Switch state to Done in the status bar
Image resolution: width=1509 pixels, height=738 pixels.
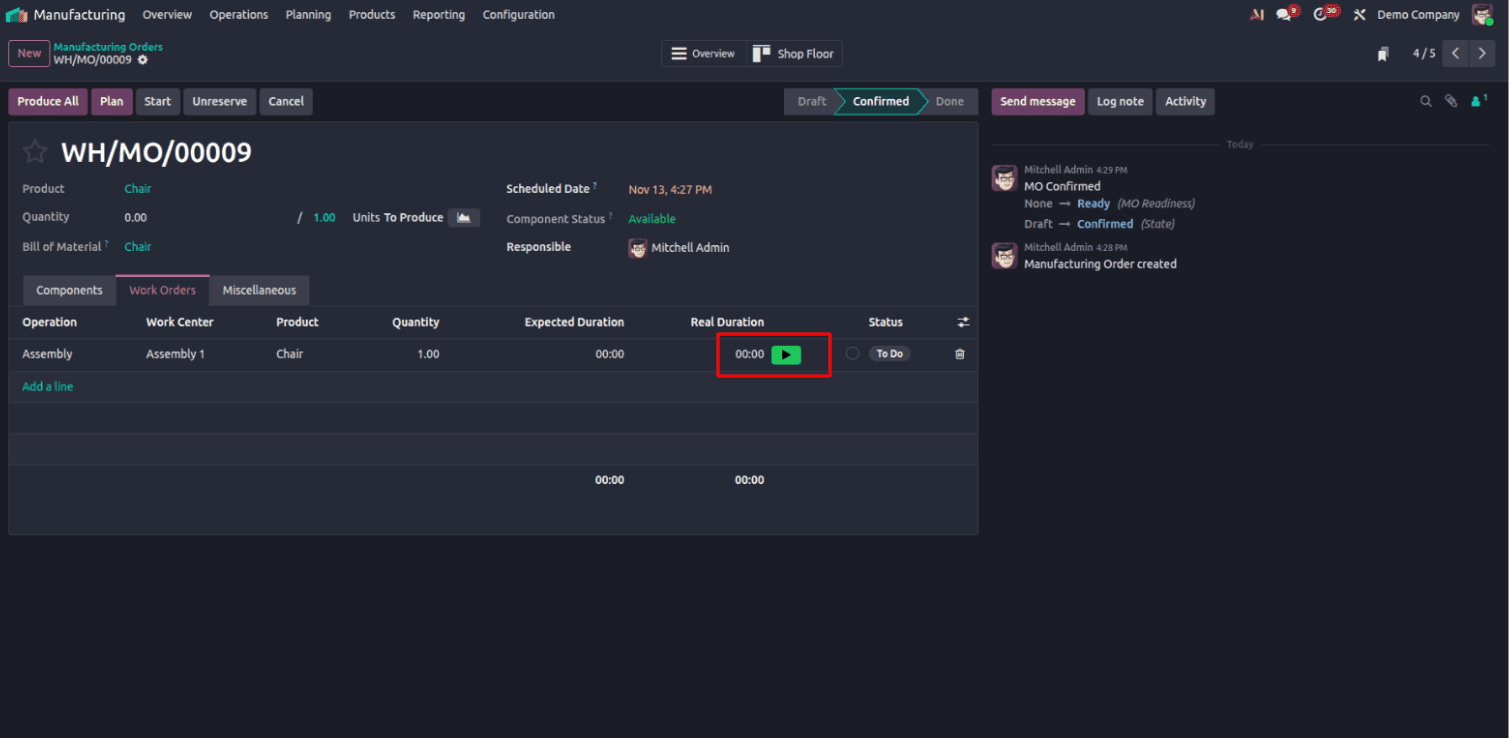point(949,101)
